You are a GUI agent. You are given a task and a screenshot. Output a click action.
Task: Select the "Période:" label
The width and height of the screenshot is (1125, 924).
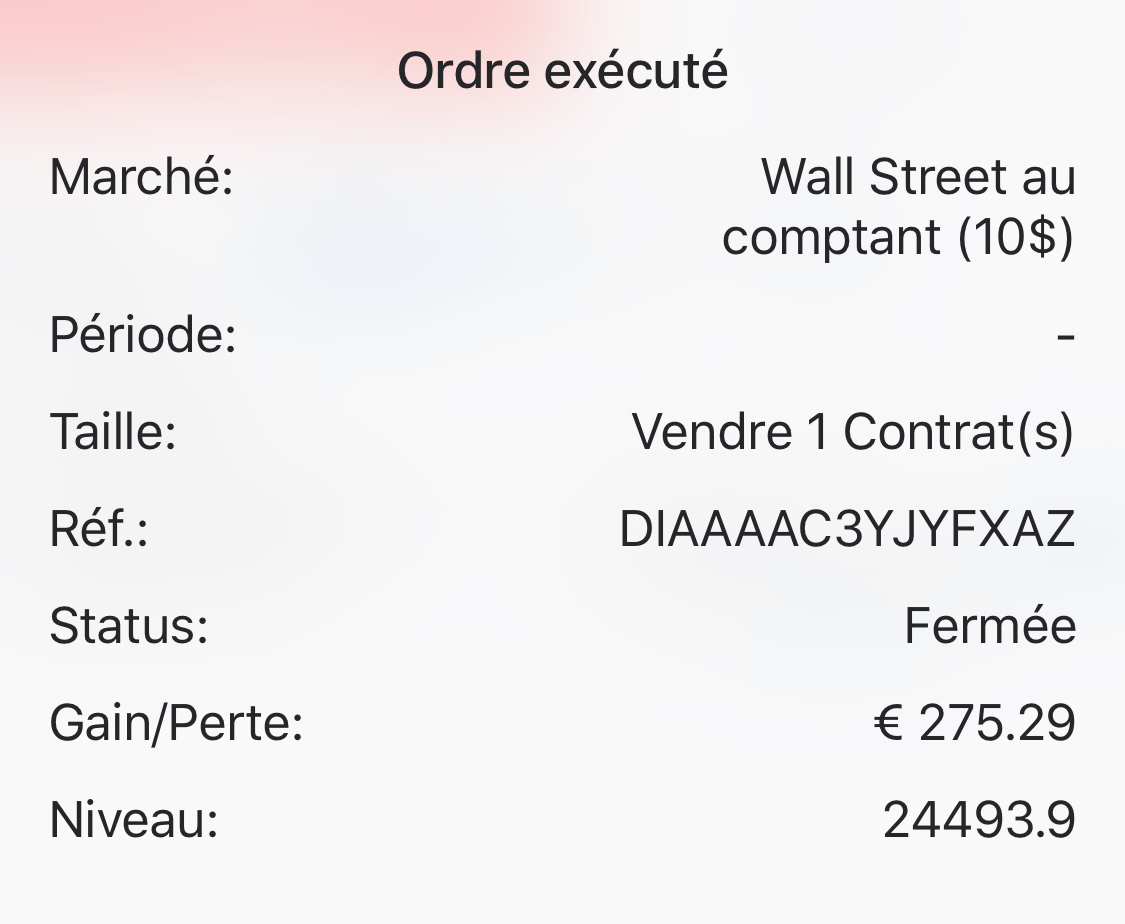pyautogui.click(x=143, y=335)
